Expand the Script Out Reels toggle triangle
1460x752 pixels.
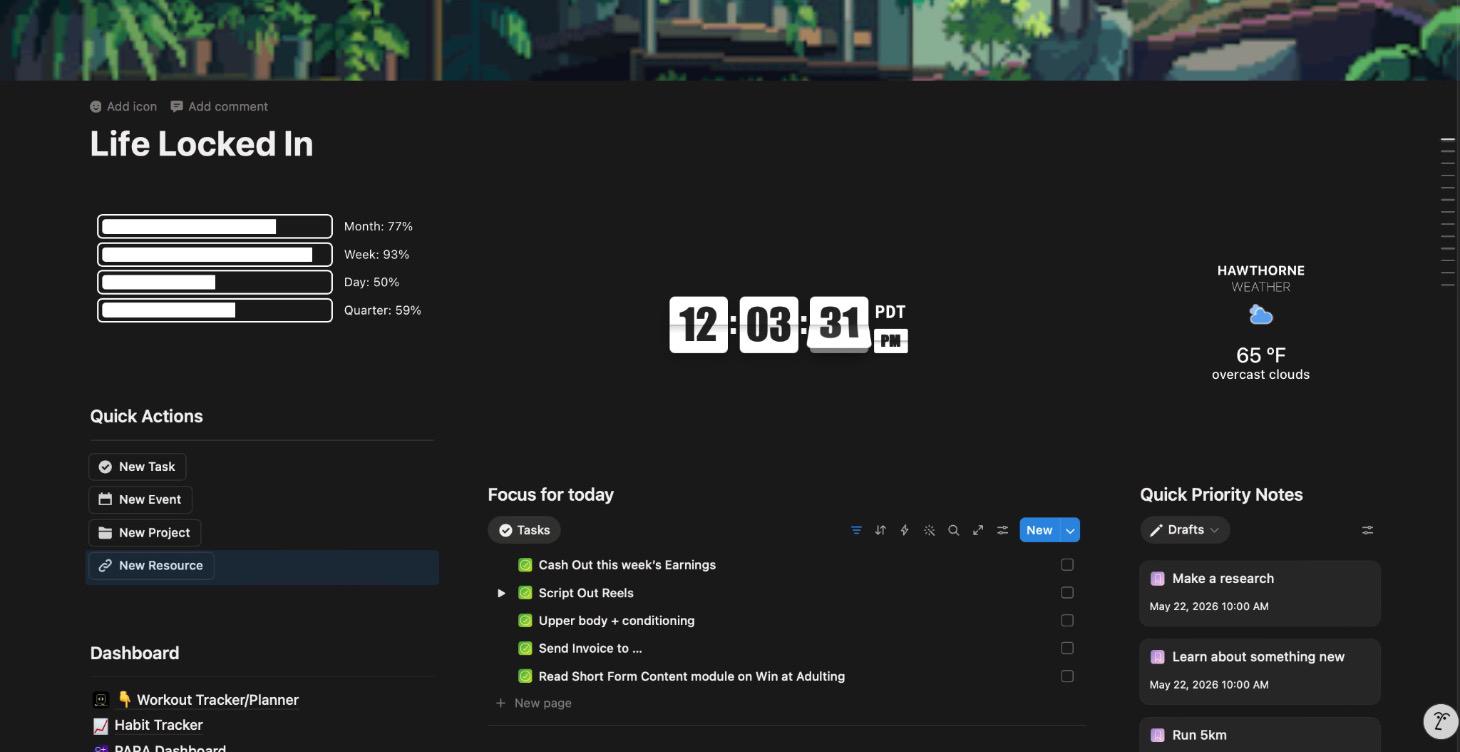(x=501, y=593)
